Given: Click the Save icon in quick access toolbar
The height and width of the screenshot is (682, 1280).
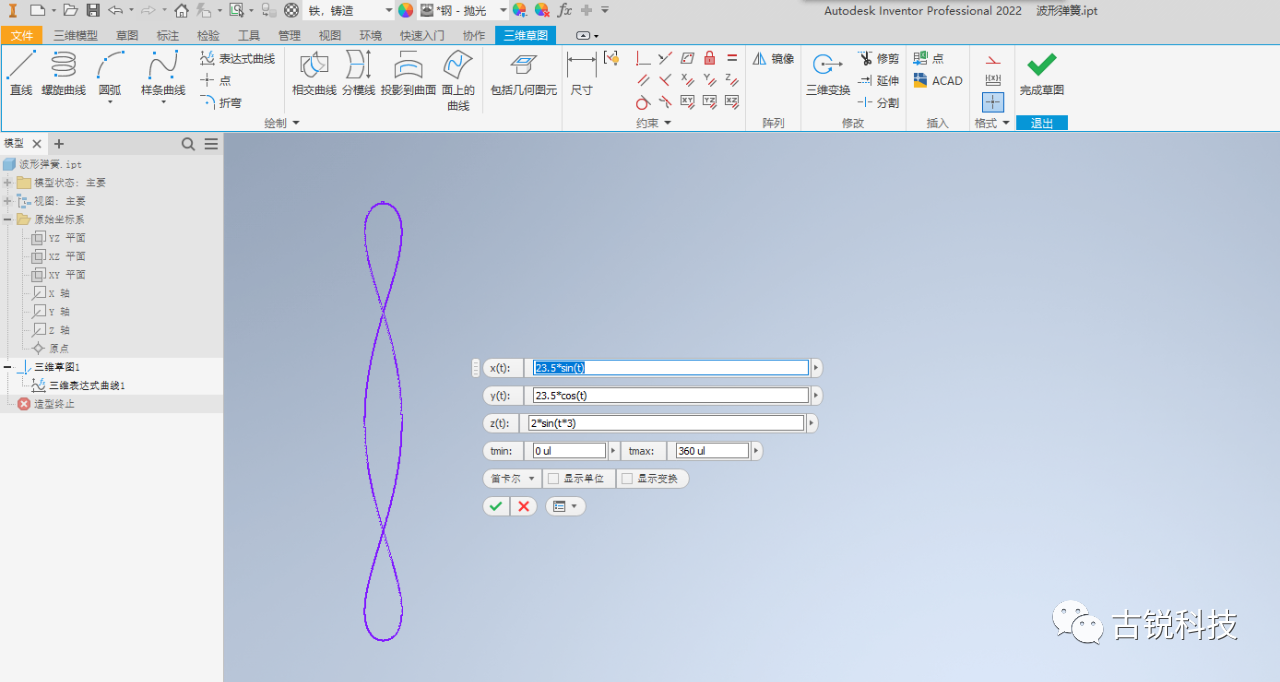Looking at the screenshot, I should pyautogui.click(x=93, y=10).
